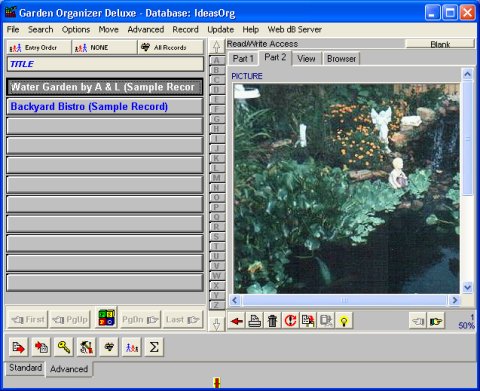Open the Web dB Server menu

tap(295, 29)
